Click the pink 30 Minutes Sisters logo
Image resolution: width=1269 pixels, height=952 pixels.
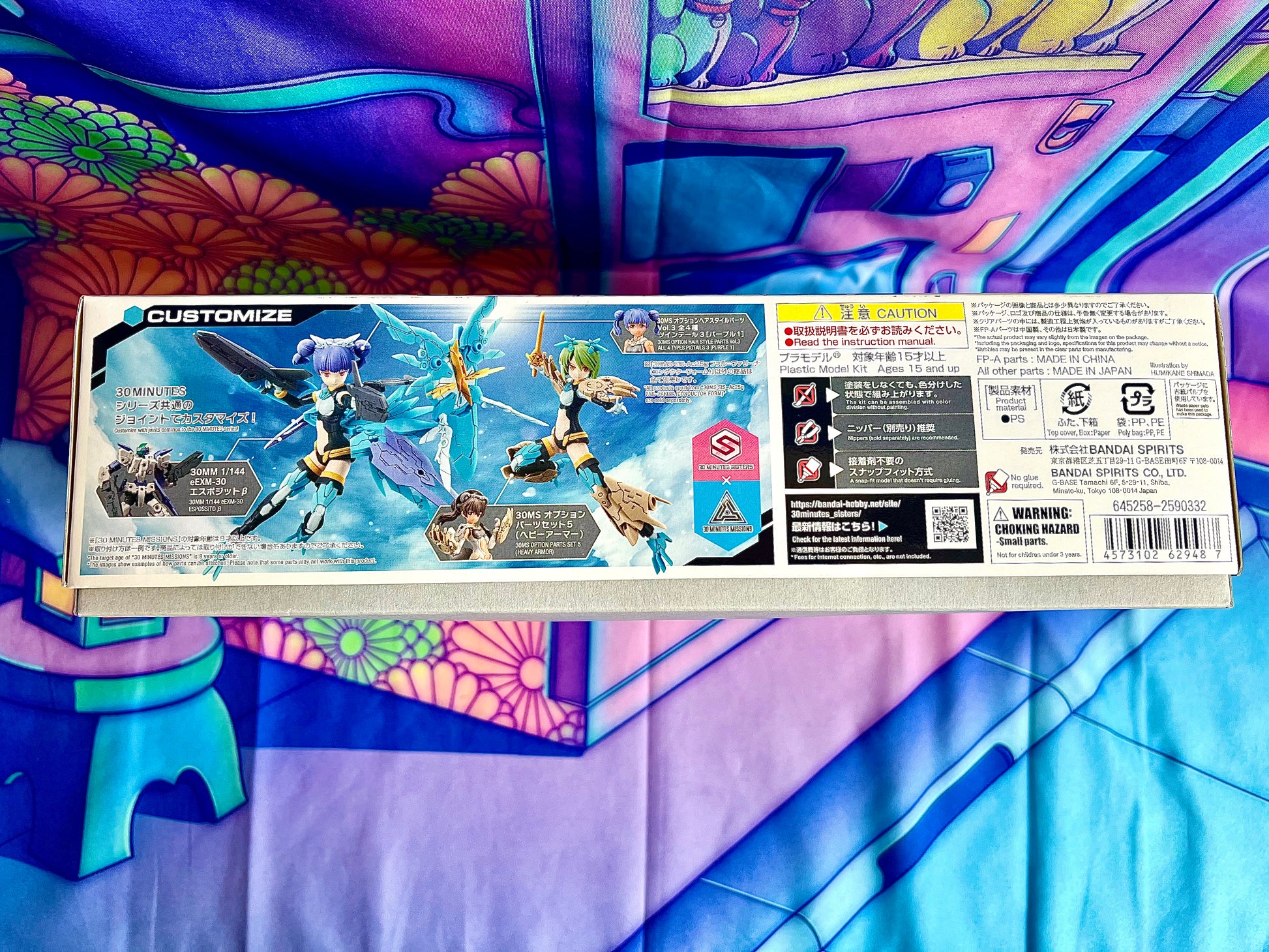click(x=725, y=450)
